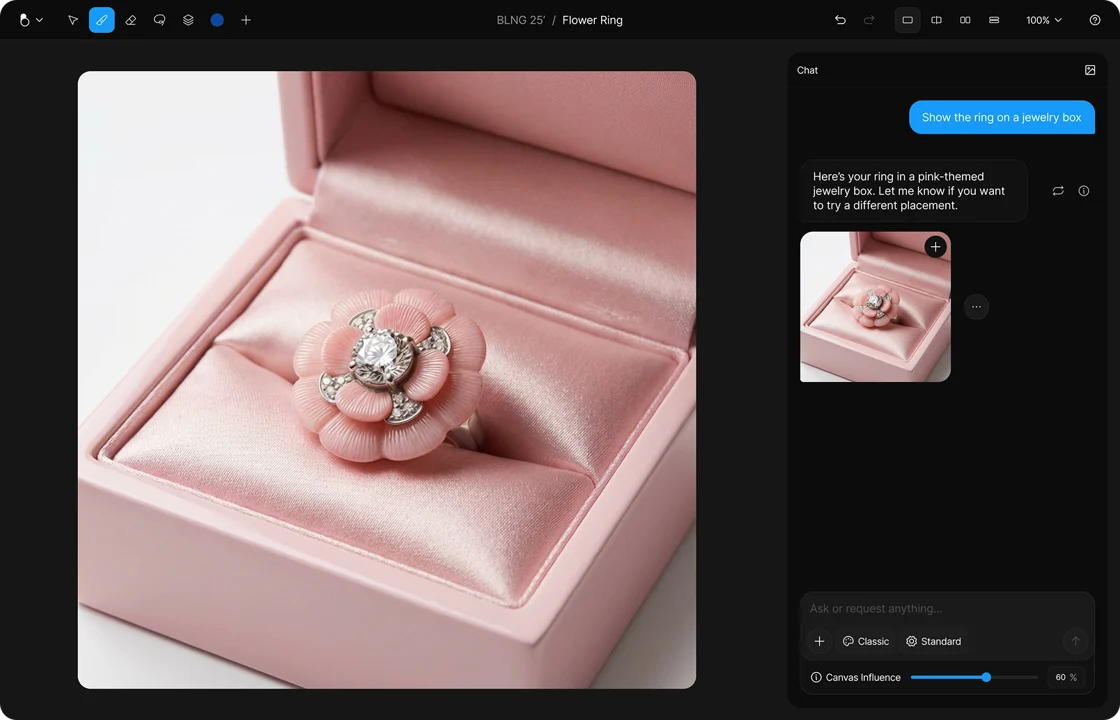
Task: Click the plus icon in the top toolbar
Action: tap(246, 20)
